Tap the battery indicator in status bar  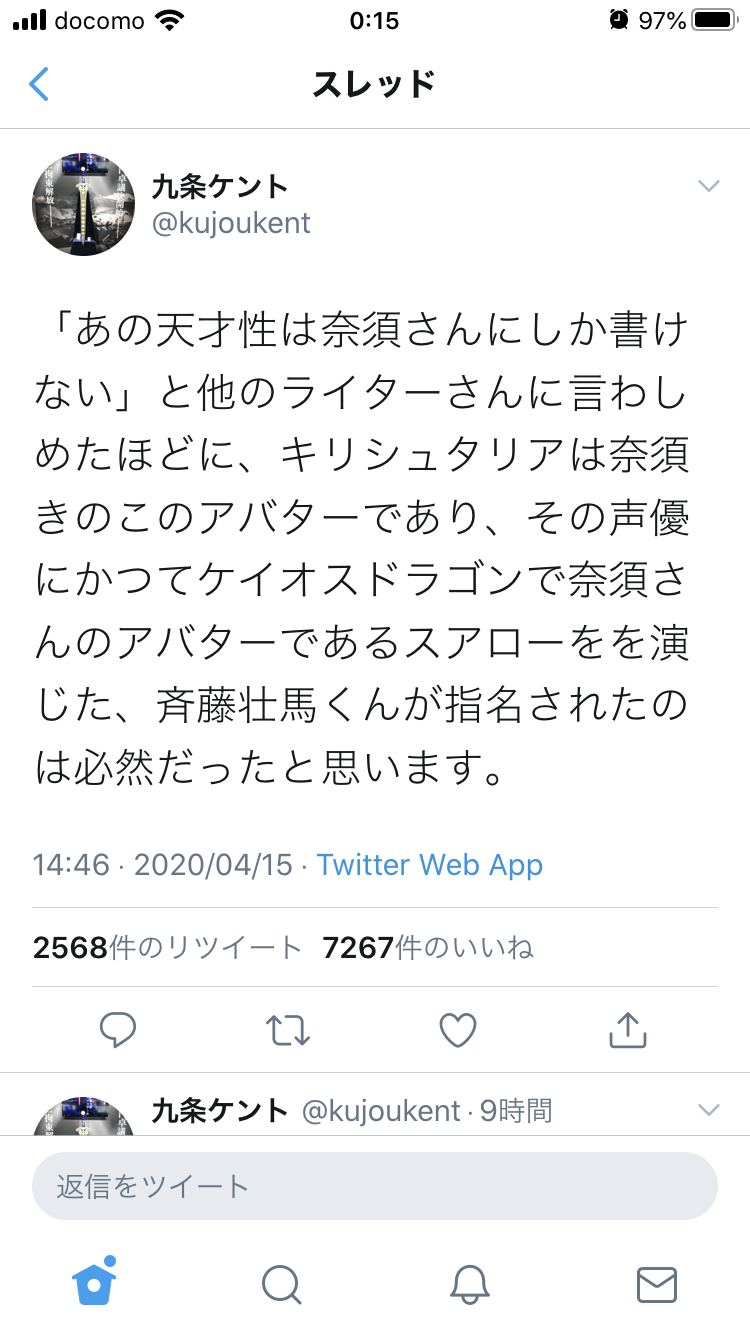(x=713, y=21)
